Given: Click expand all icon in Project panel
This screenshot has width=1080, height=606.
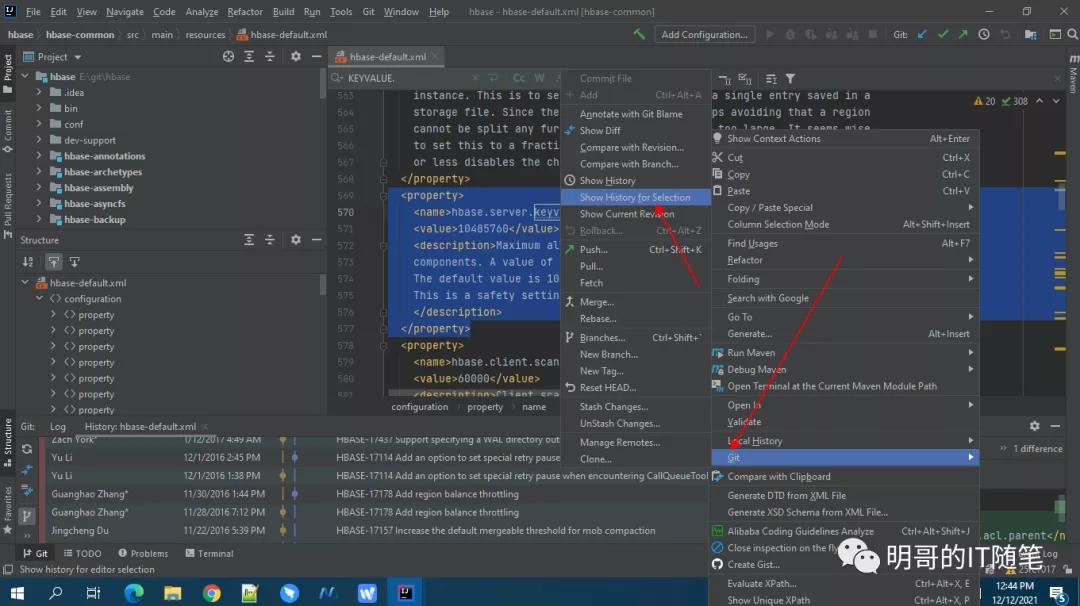Looking at the screenshot, I should [249, 56].
